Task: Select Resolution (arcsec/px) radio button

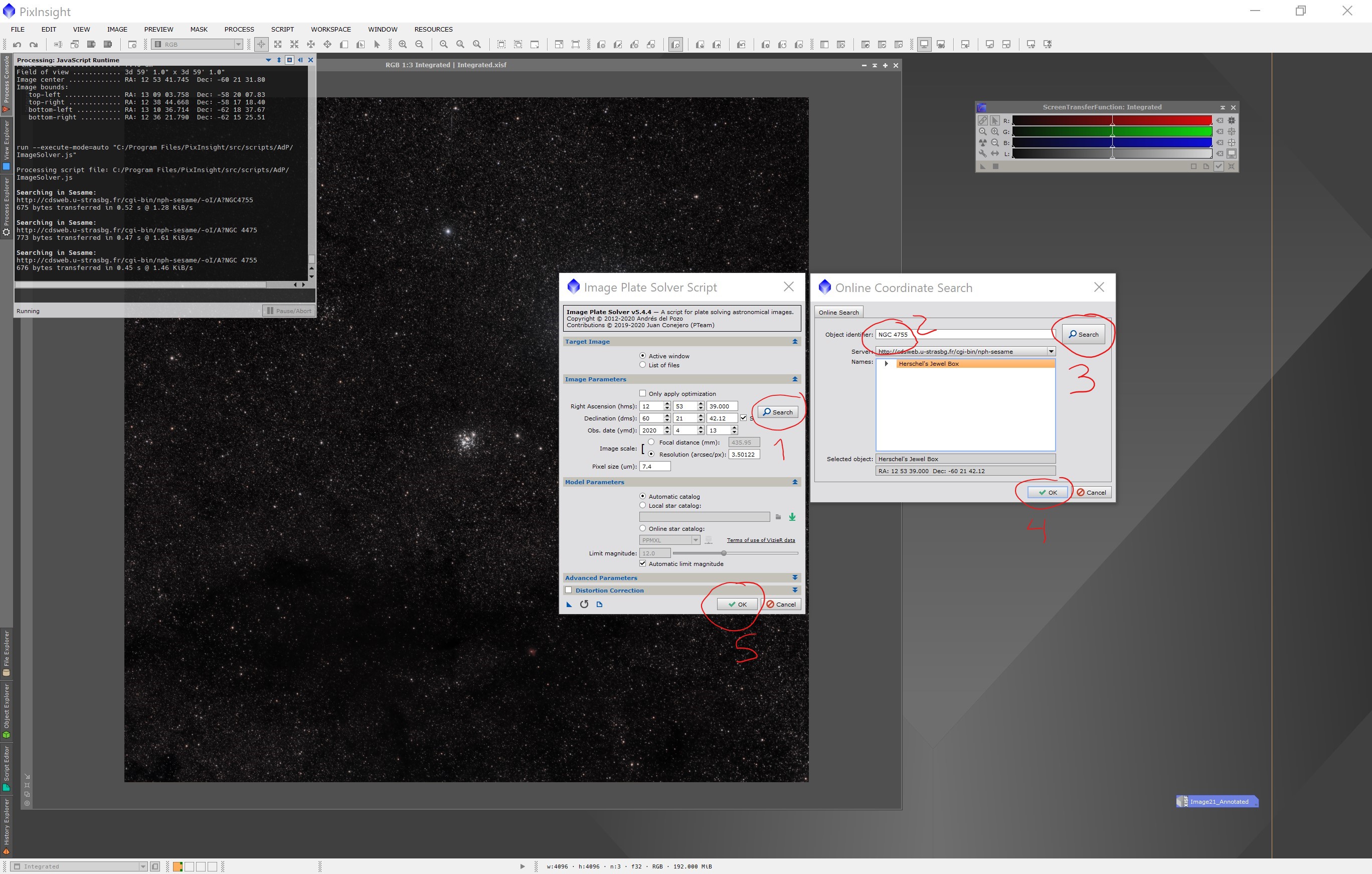Action: (651, 455)
